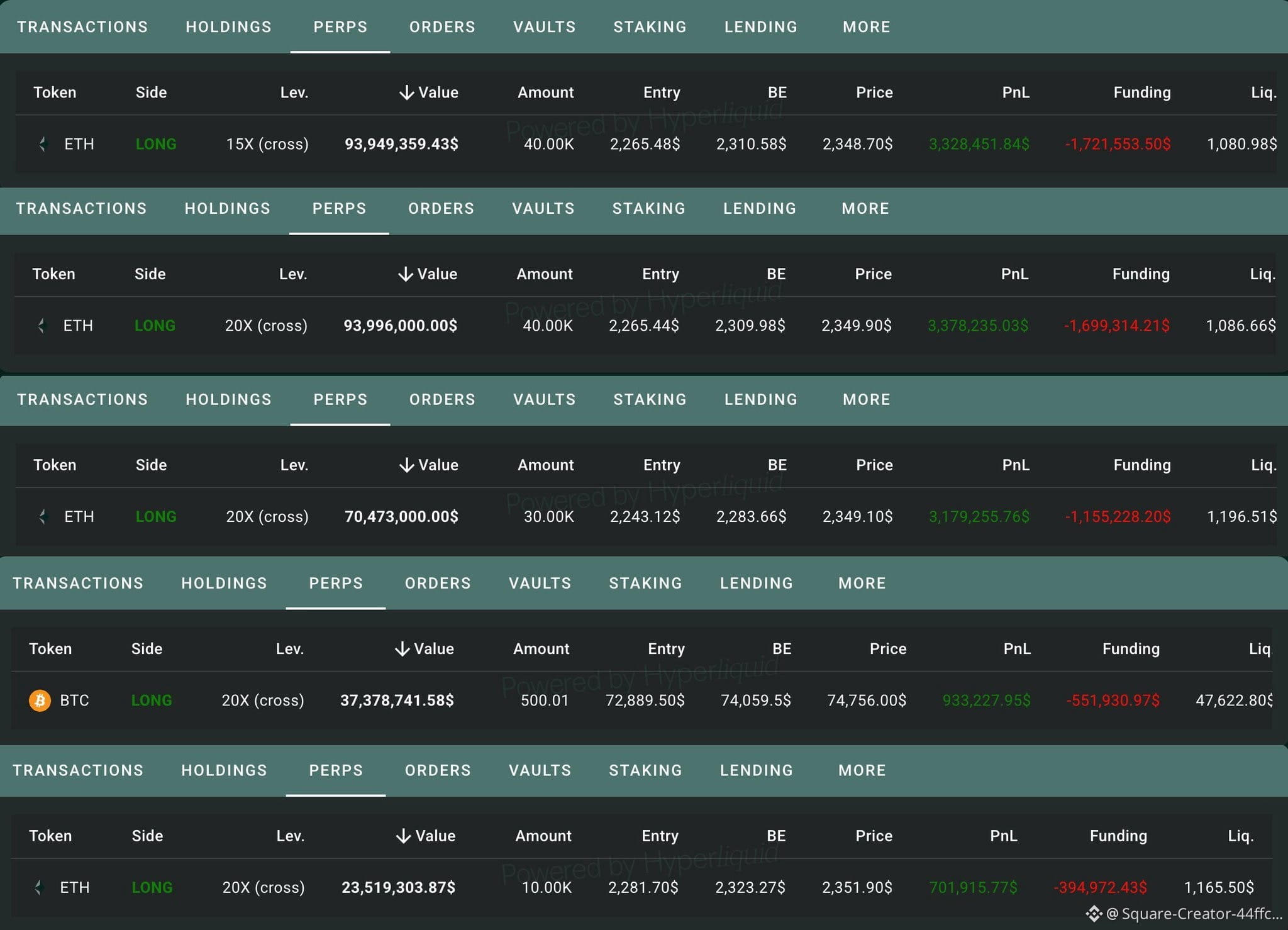Sort by Amount header above 30.00K
Screen dimensions: 1288x930
point(545,465)
